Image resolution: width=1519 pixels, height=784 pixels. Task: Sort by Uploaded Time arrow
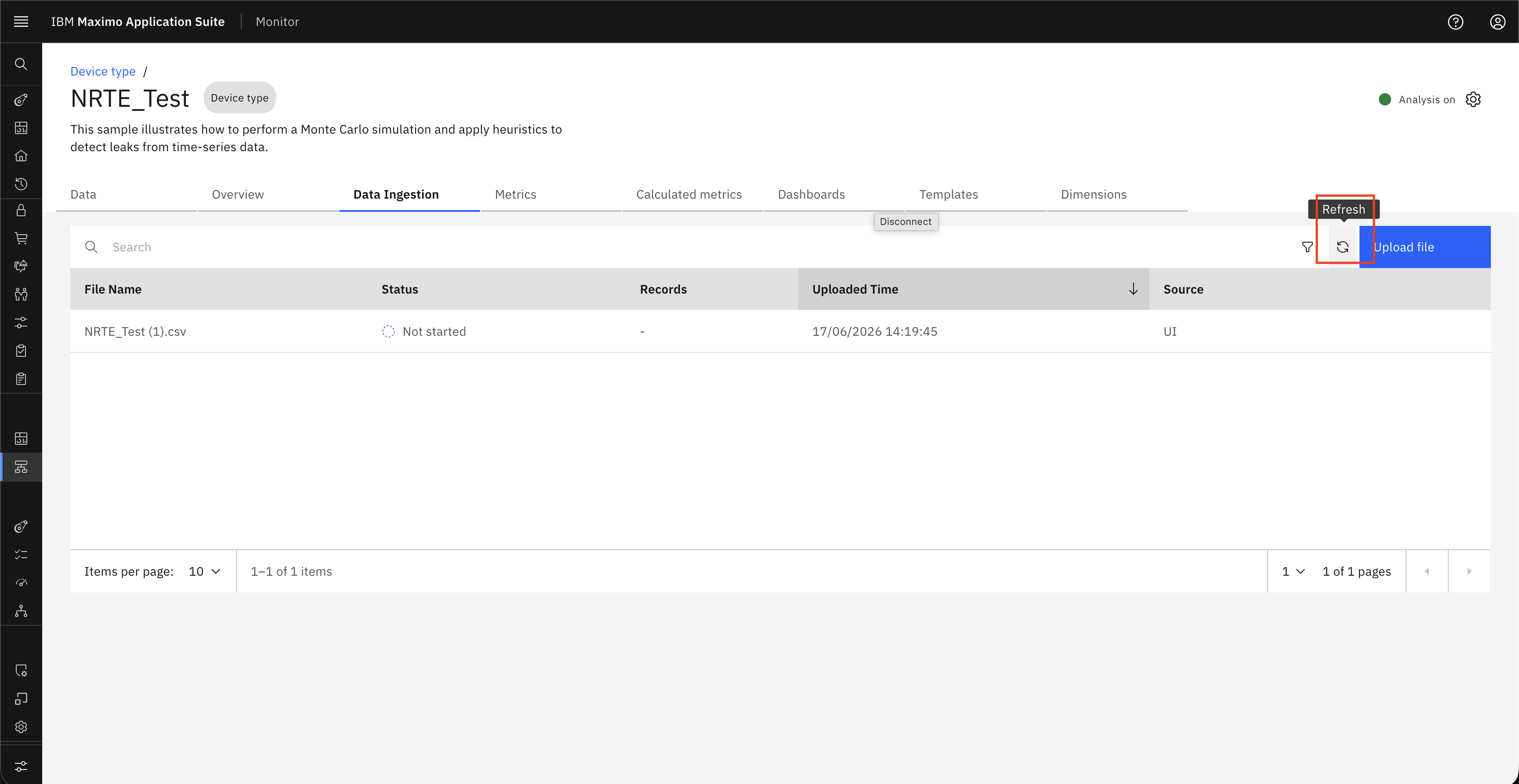(x=1133, y=289)
